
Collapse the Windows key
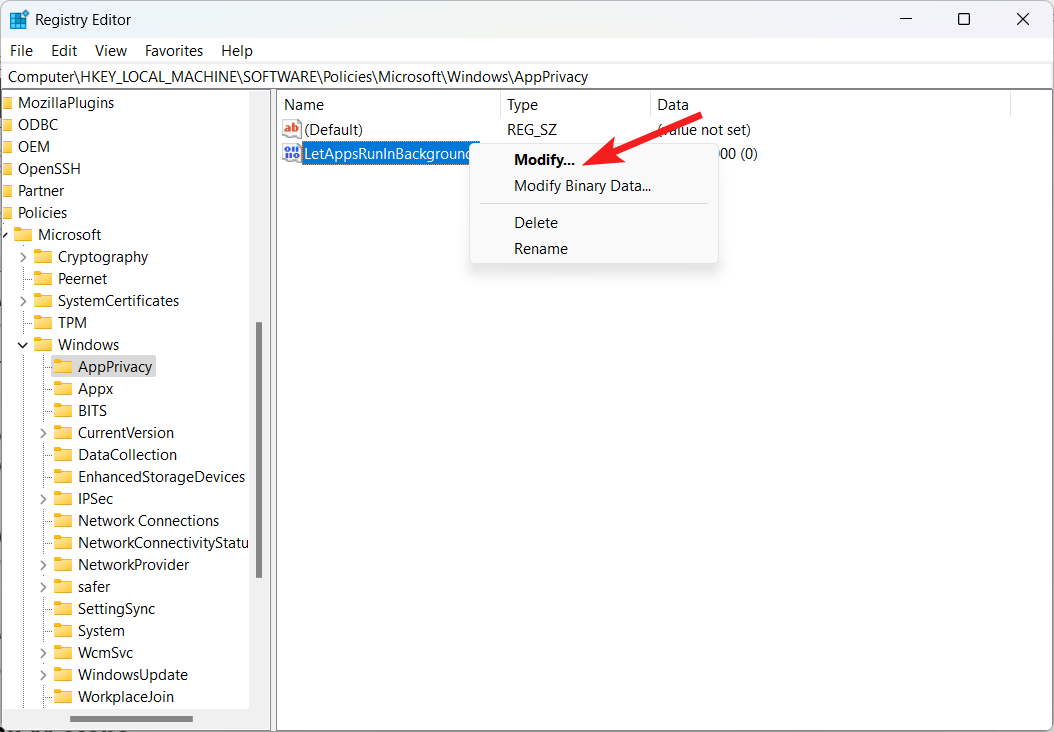click(x=24, y=345)
